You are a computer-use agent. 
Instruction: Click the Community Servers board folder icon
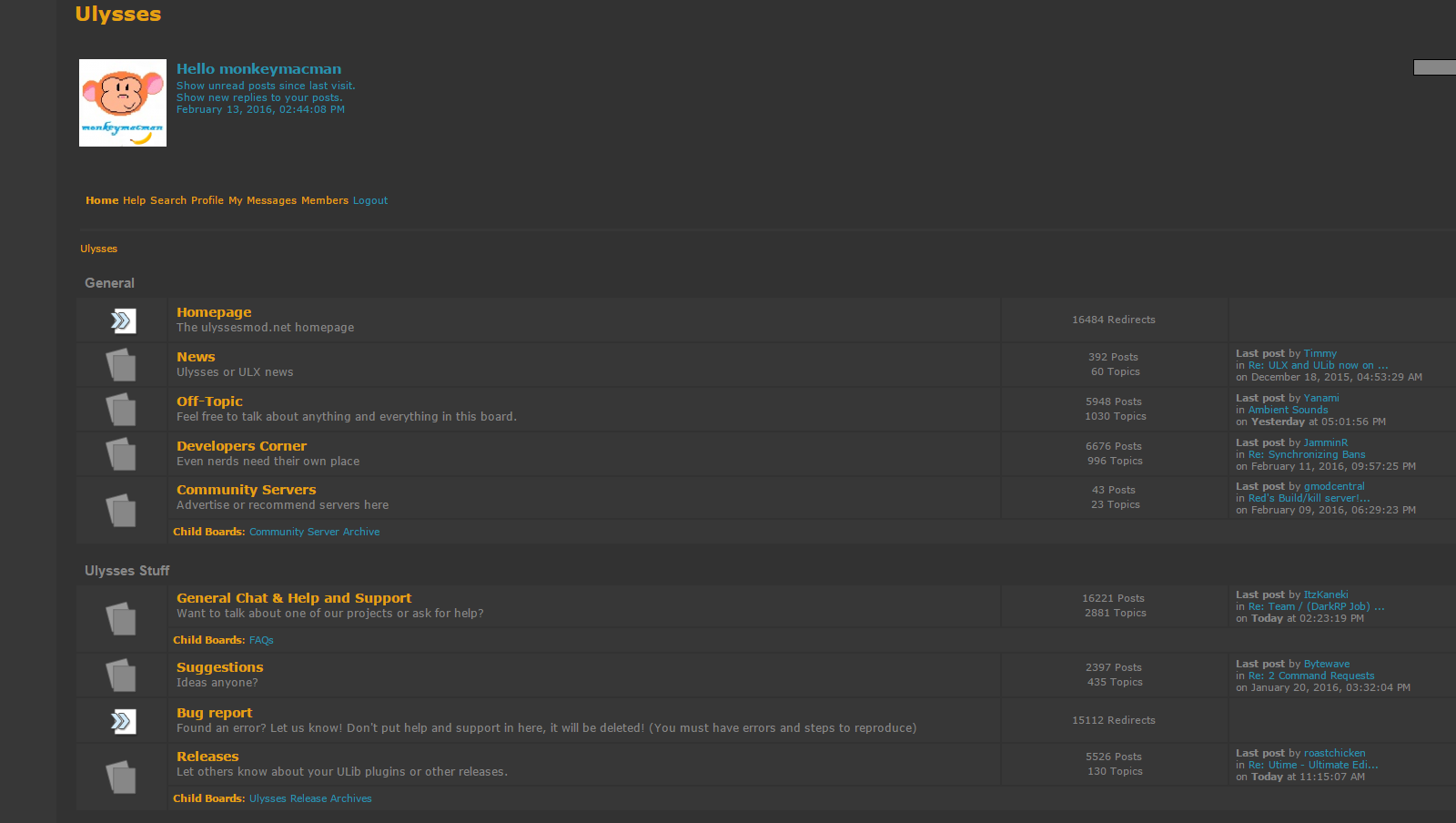click(x=121, y=510)
